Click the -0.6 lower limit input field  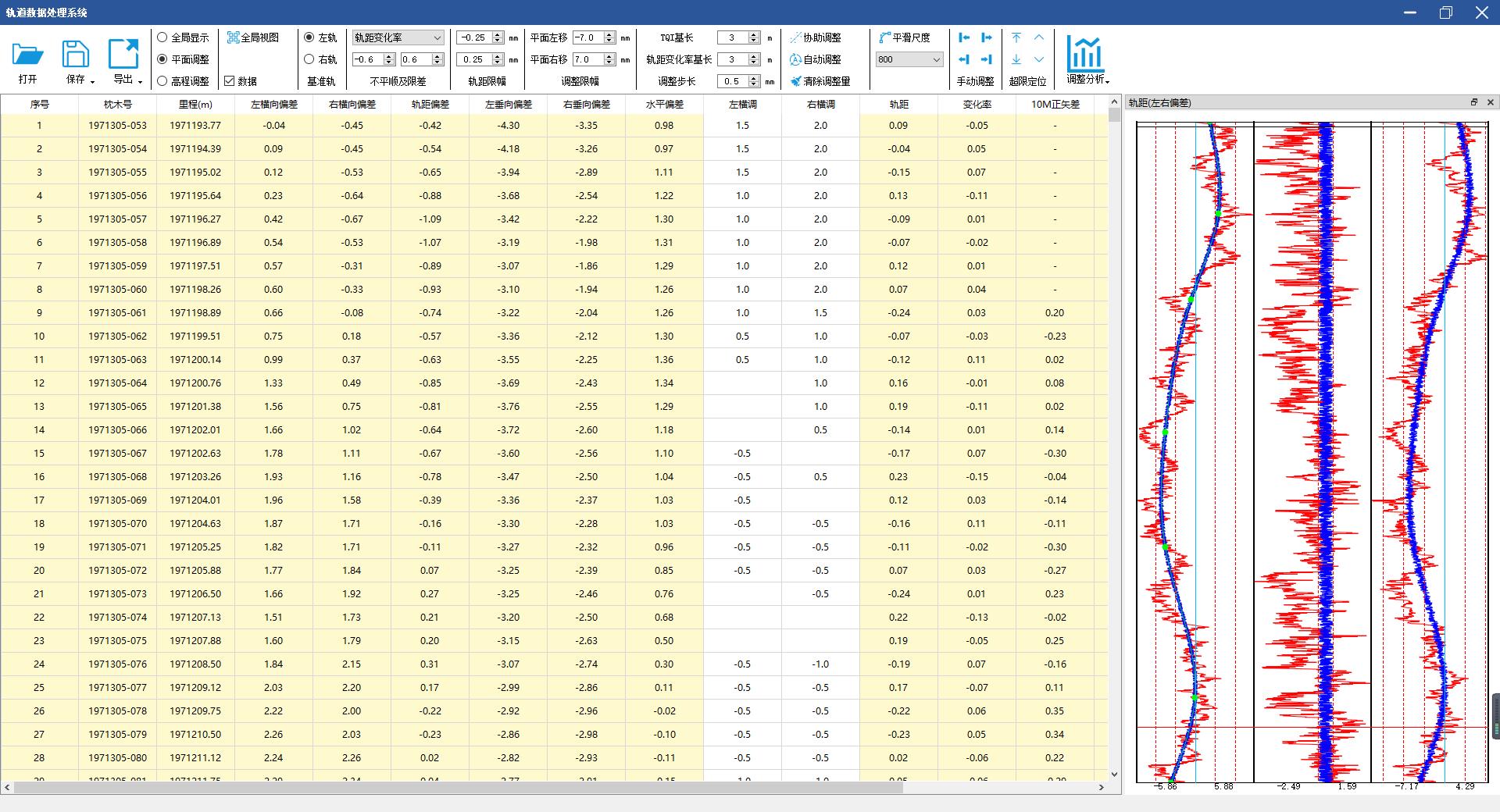coord(367,59)
